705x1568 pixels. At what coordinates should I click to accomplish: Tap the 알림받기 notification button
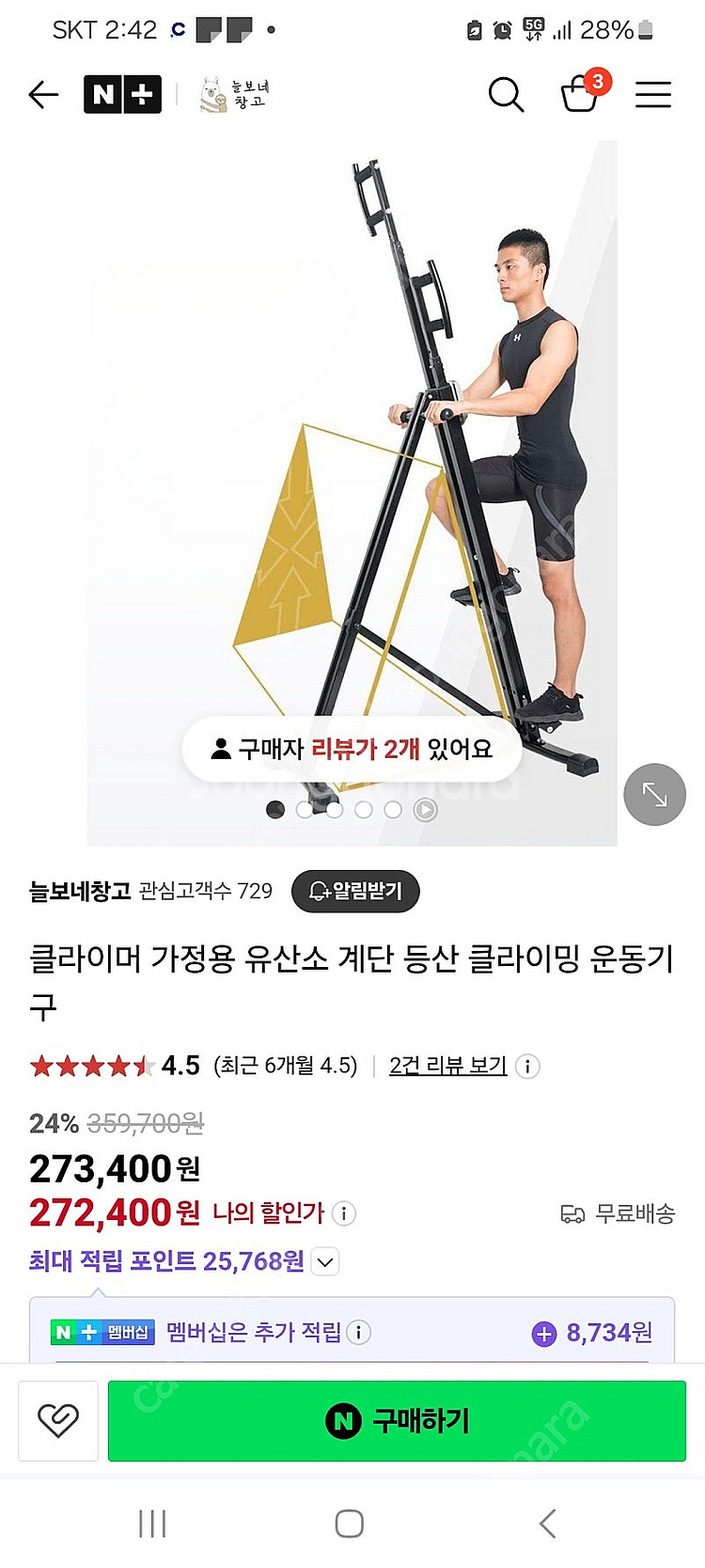[355, 891]
